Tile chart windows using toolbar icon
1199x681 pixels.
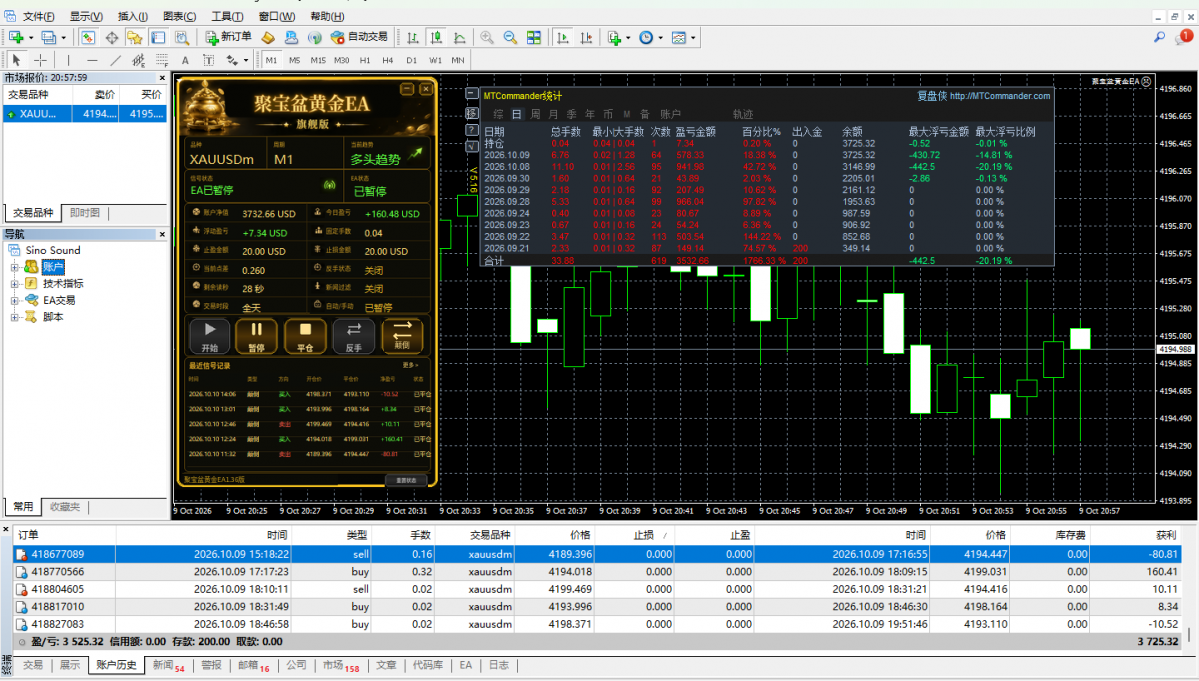[x=534, y=37]
